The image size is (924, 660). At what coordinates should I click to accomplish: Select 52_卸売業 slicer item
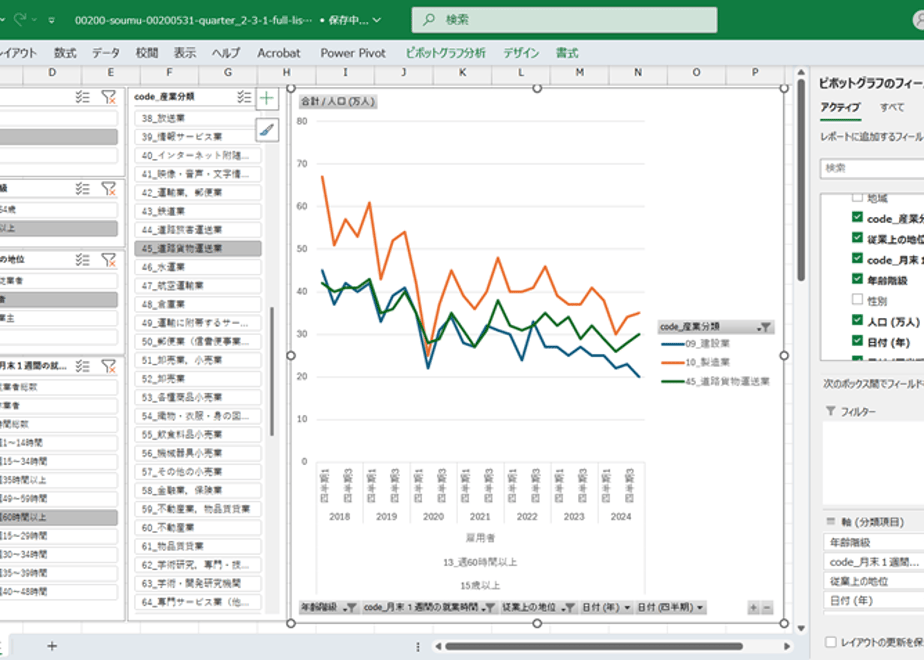click(197, 379)
